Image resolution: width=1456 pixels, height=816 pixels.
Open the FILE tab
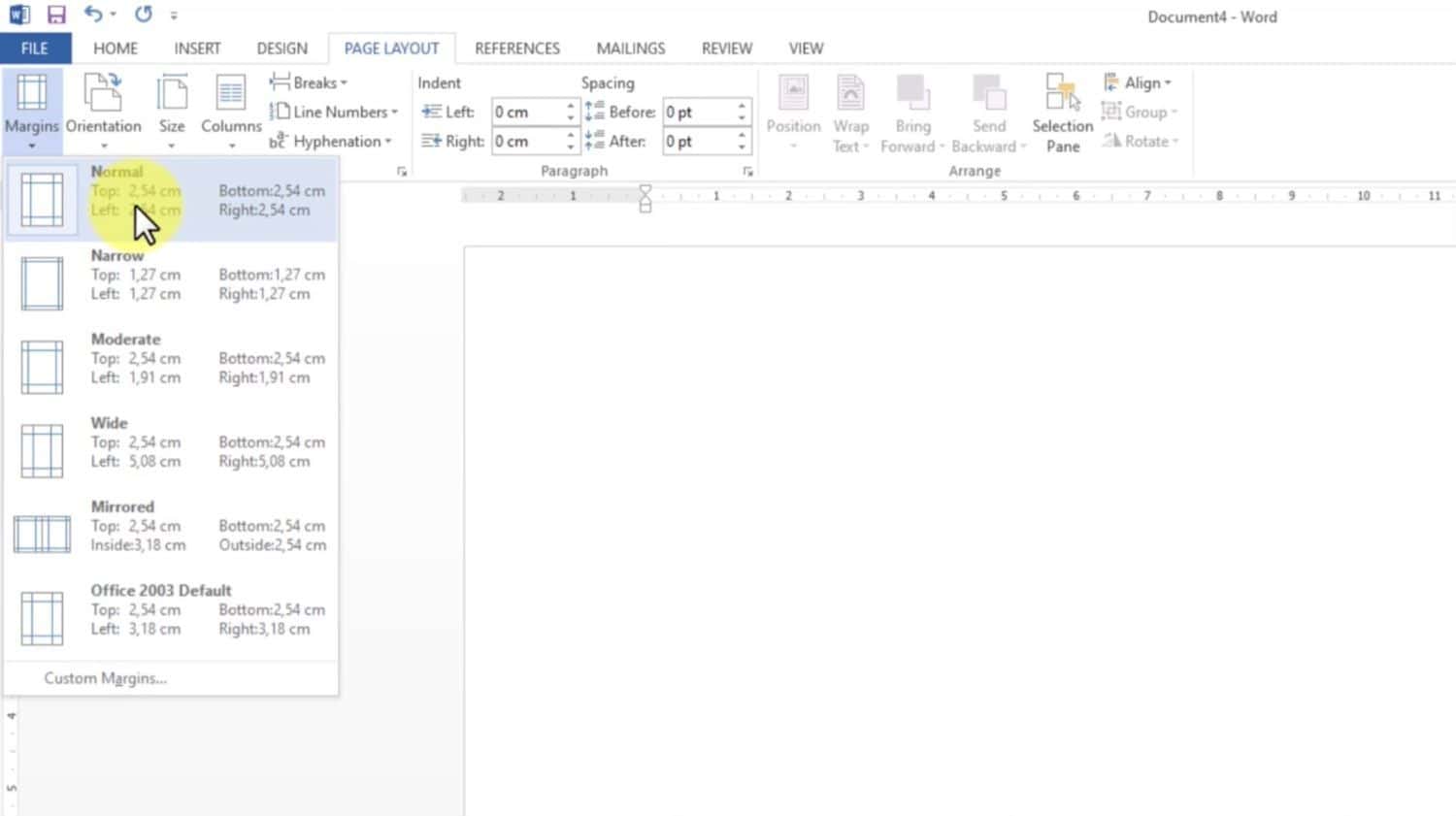(35, 48)
